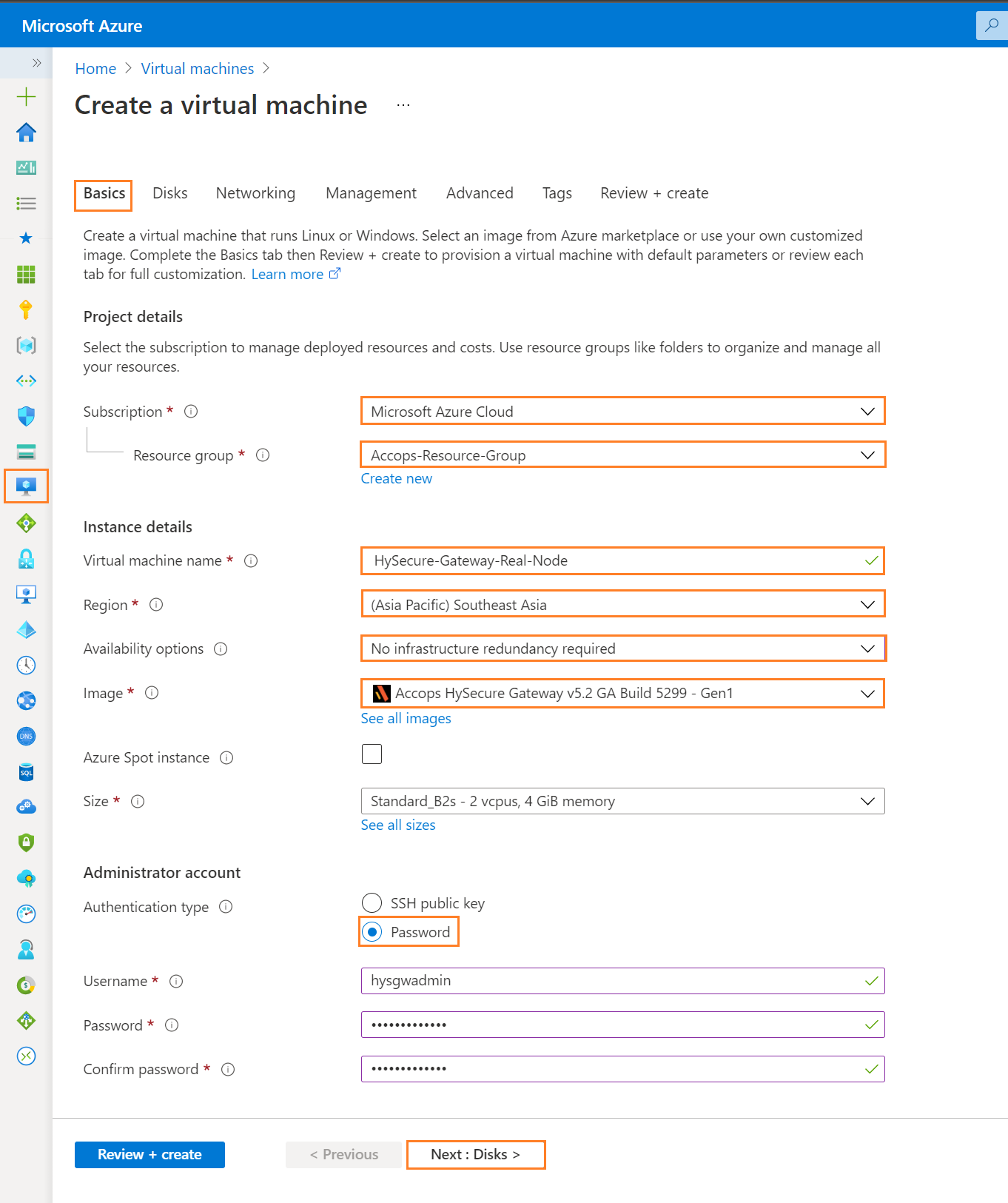Image resolution: width=1008 pixels, height=1203 pixels.
Task: Click the SQL databases sidebar icon
Action: pyautogui.click(x=26, y=771)
